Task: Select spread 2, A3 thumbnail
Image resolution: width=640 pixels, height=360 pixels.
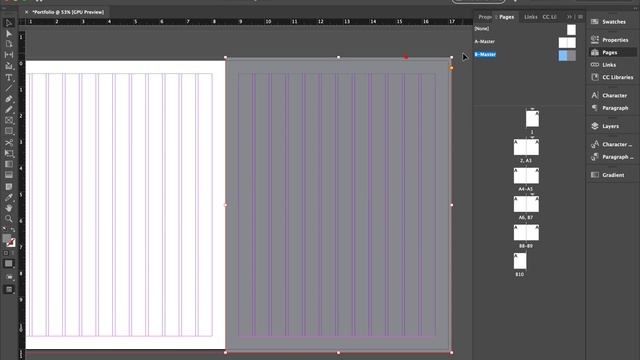Action: tap(526, 147)
